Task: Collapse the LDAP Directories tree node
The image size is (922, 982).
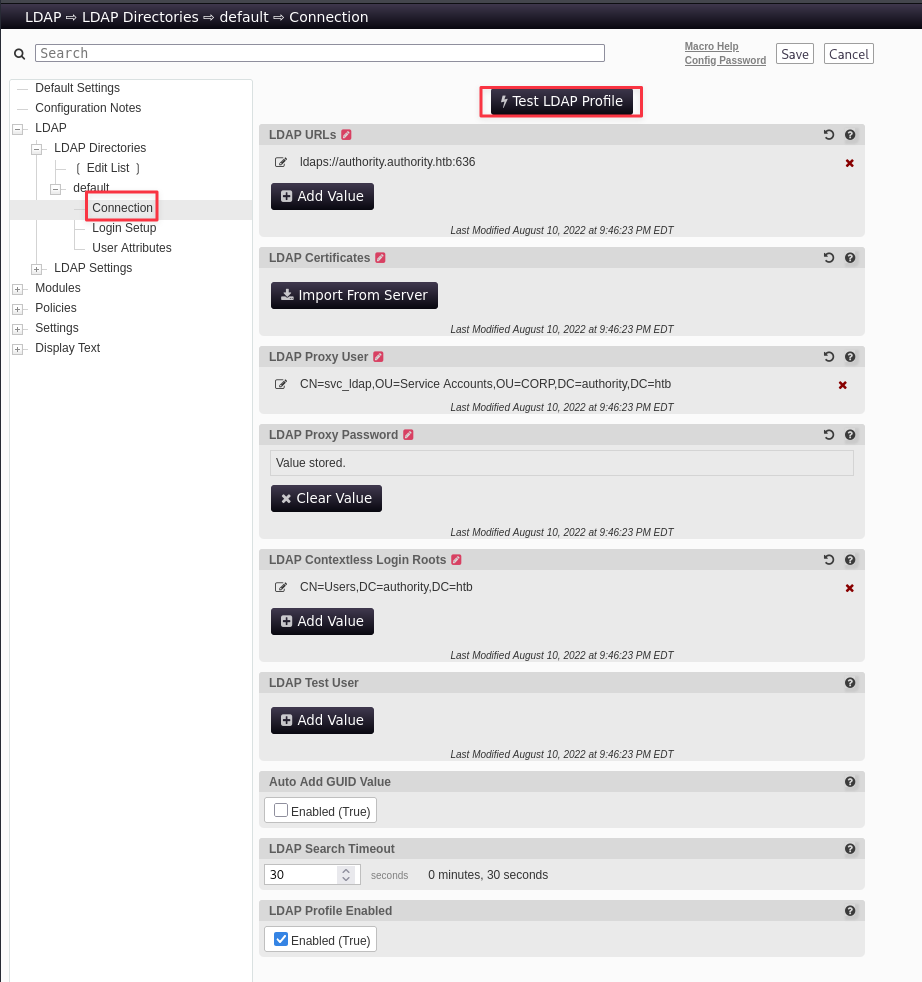Action: [36, 149]
